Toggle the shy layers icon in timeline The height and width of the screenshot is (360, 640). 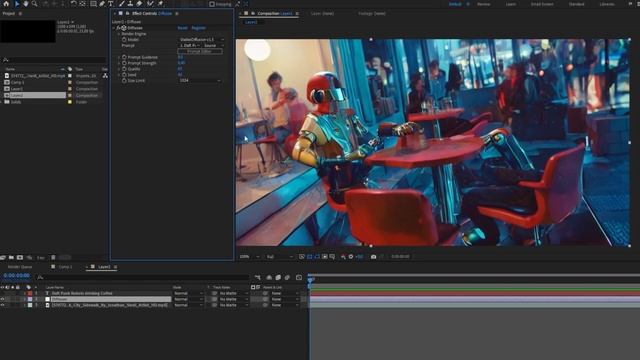coord(269,278)
